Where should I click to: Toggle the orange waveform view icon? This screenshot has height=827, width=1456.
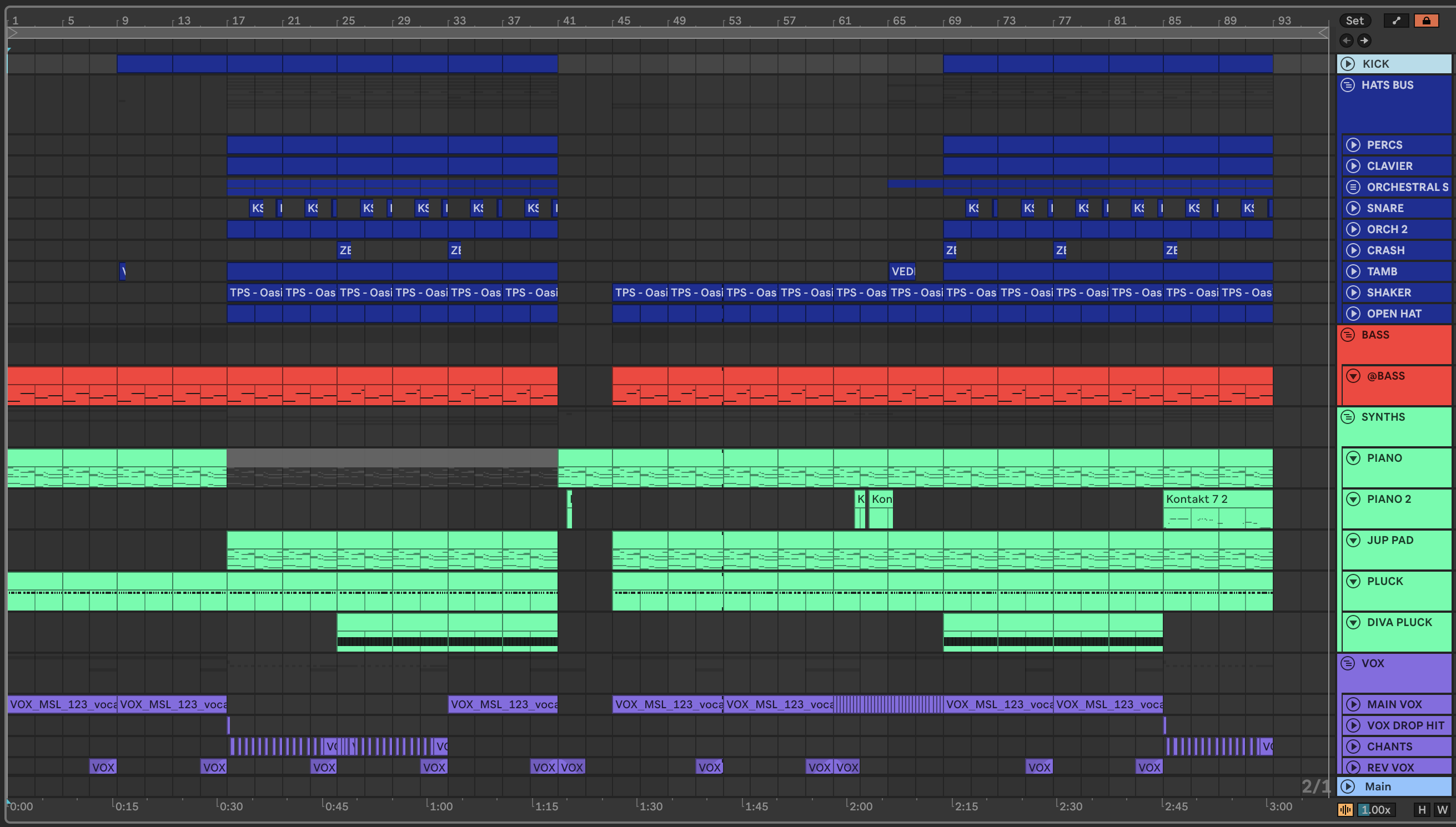(x=1344, y=810)
